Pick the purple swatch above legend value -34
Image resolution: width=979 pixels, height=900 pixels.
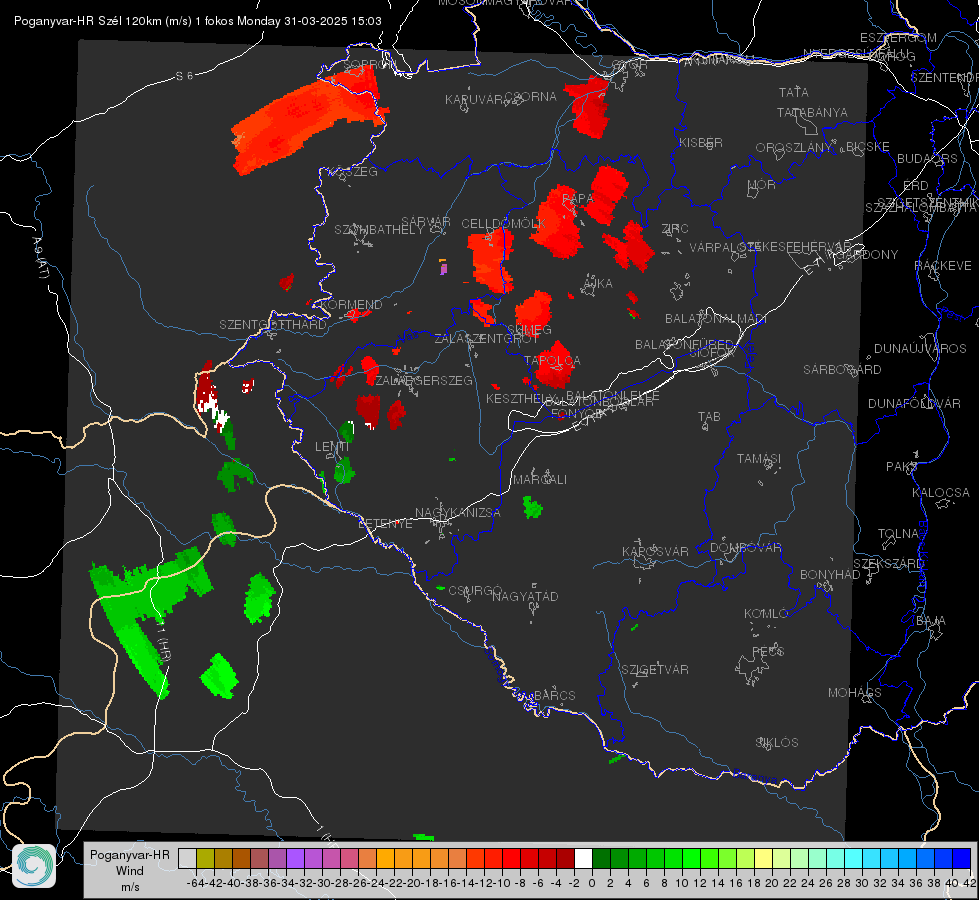(295, 859)
